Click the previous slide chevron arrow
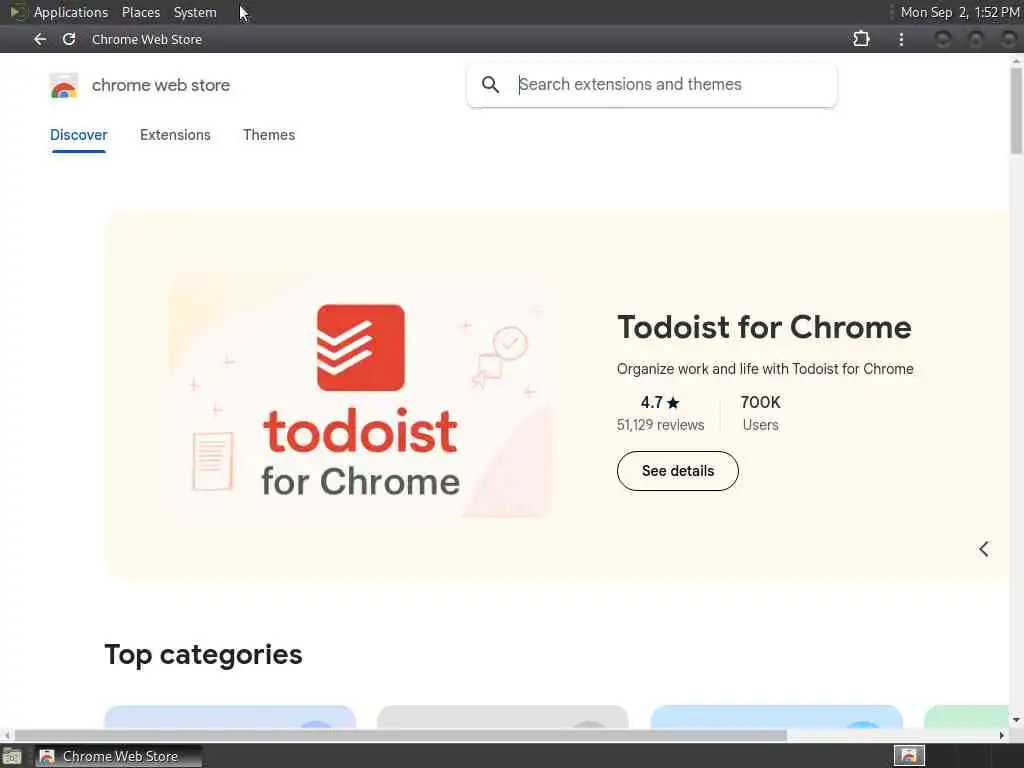 [x=984, y=549]
